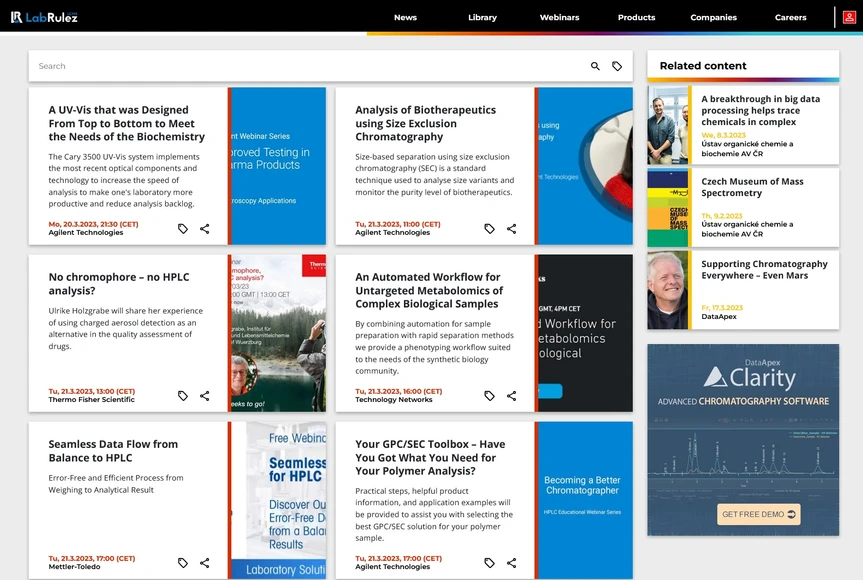The image size is (863, 580).
Task: Click the LabRulez logo
Action: (44, 17)
